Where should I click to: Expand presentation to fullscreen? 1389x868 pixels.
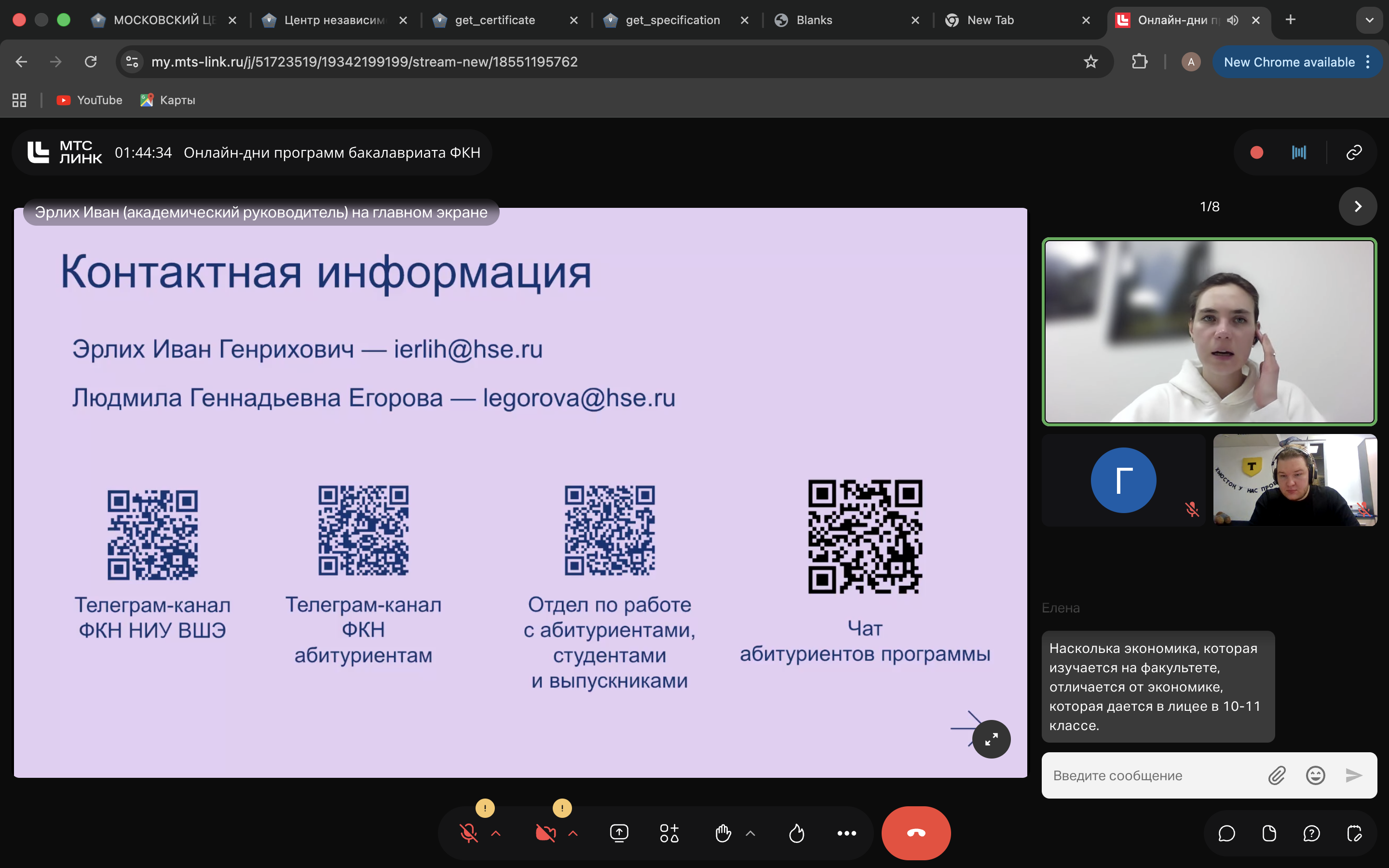pyautogui.click(x=991, y=739)
